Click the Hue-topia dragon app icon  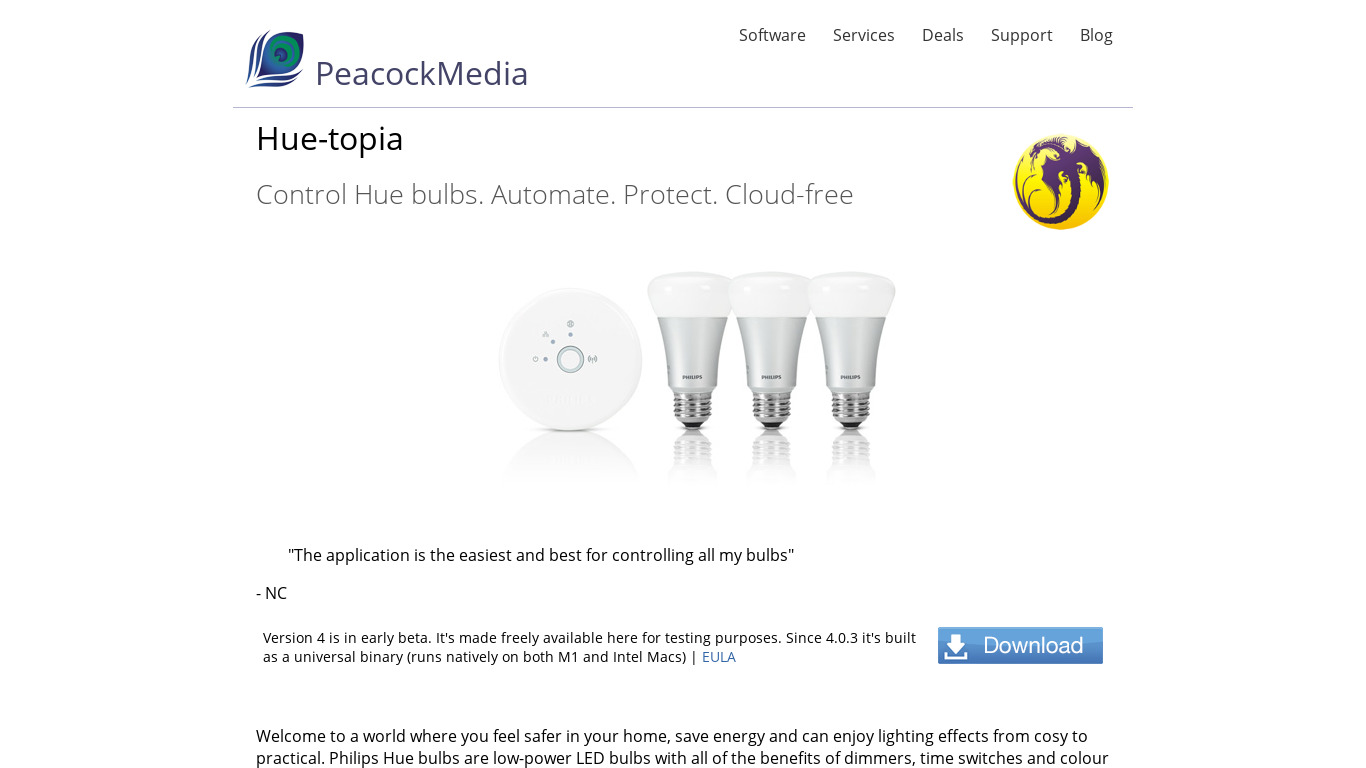pos(1061,183)
